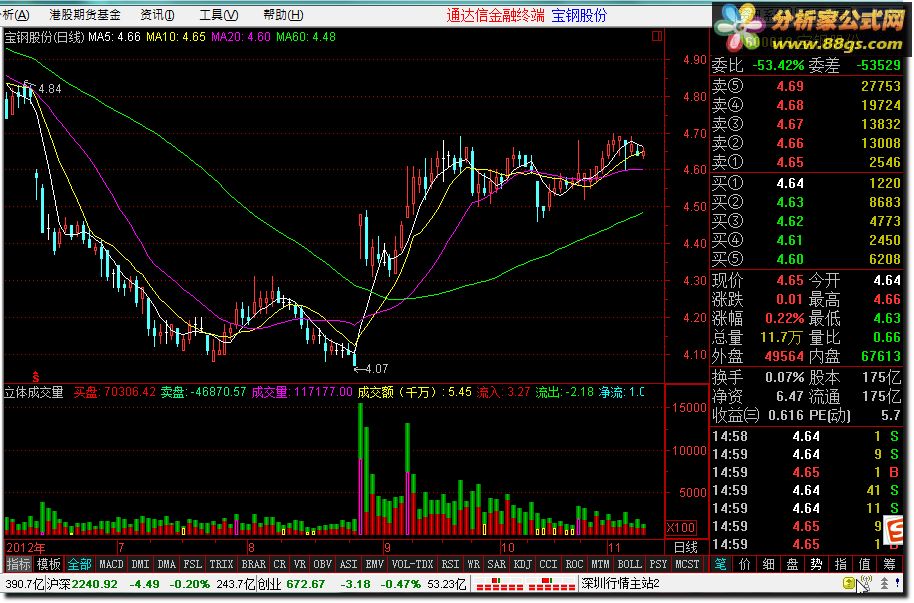Image resolution: width=914 pixels, height=603 pixels.
Task: Click the first red market-breadth bar indicator
Action: [x=499, y=584]
